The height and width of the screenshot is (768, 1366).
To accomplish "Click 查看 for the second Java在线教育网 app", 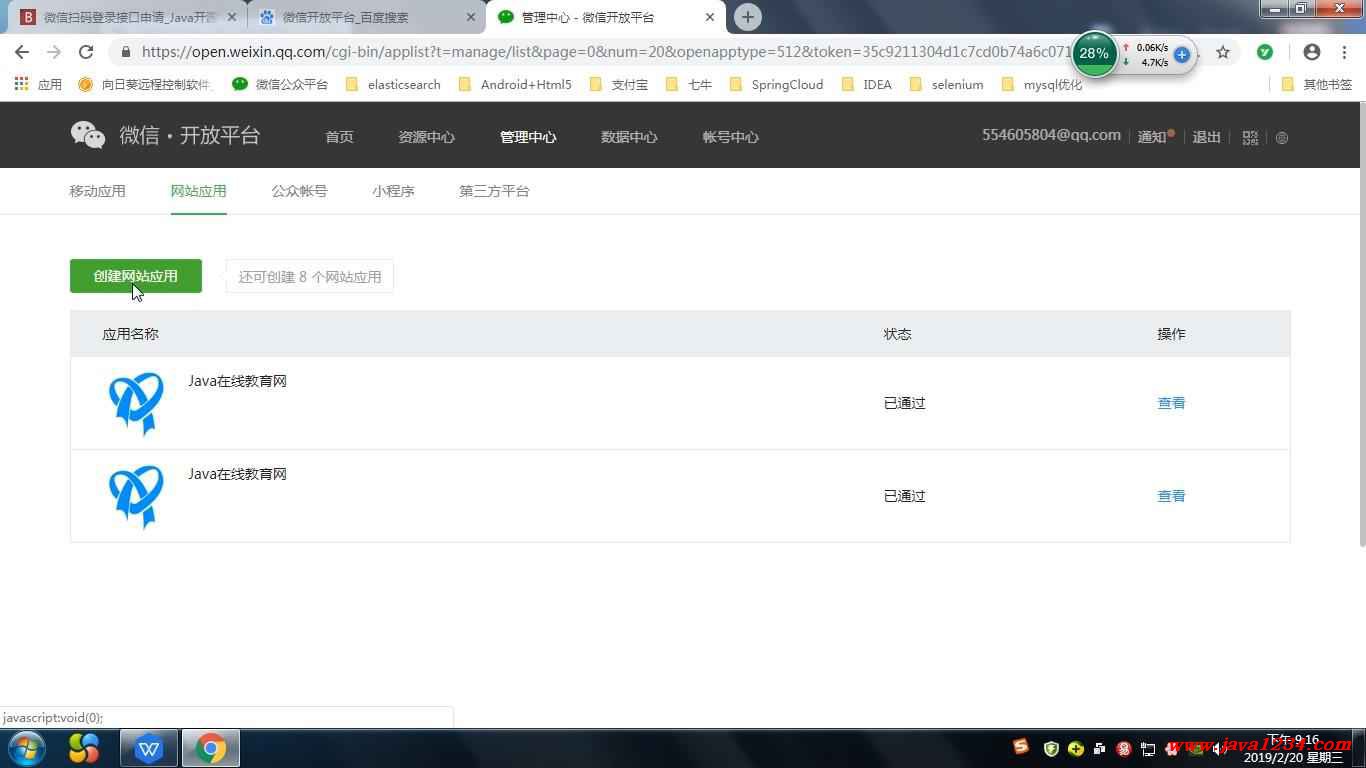I will tap(1171, 496).
